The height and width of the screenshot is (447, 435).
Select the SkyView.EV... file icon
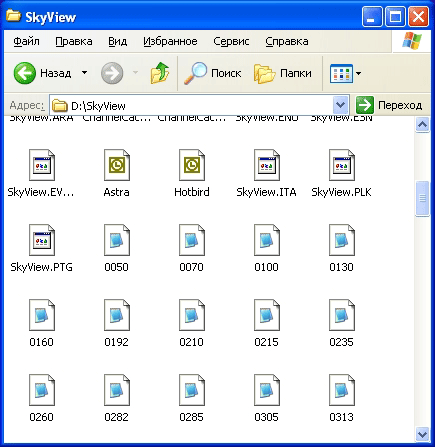(x=42, y=165)
